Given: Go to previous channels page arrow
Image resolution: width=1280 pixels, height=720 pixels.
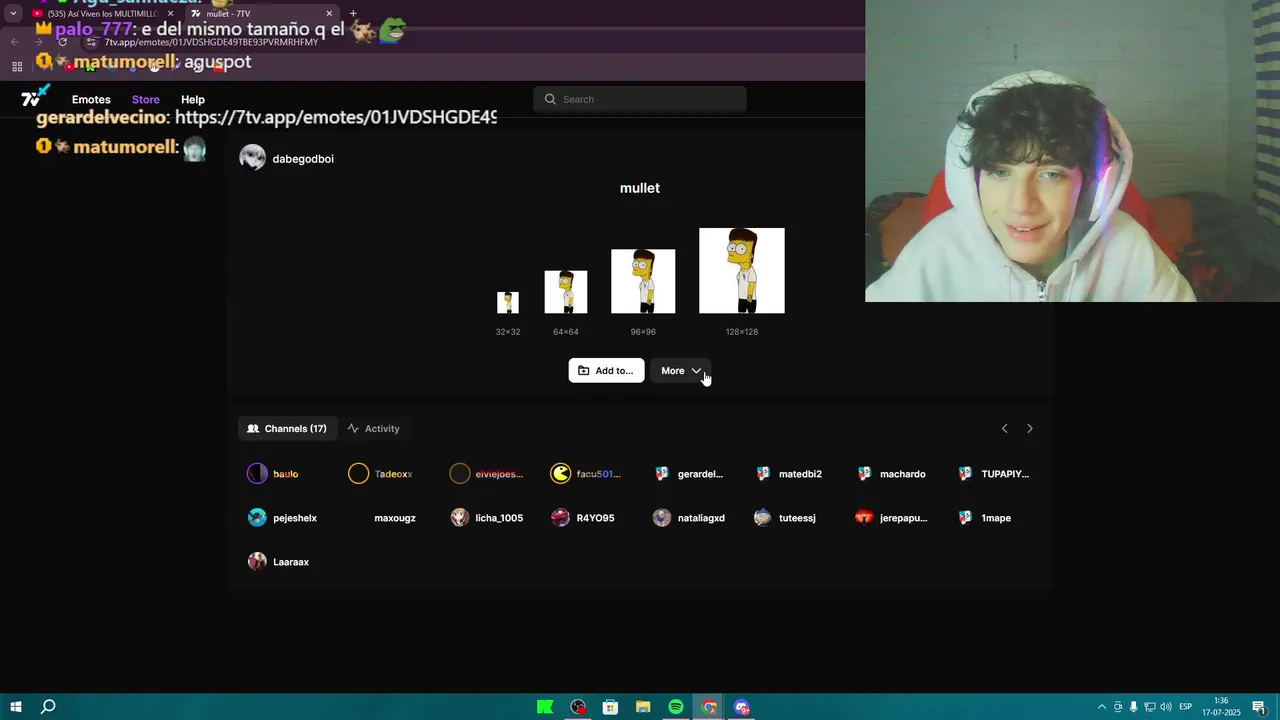Looking at the screenshot, I should [x=1005, y=429].
